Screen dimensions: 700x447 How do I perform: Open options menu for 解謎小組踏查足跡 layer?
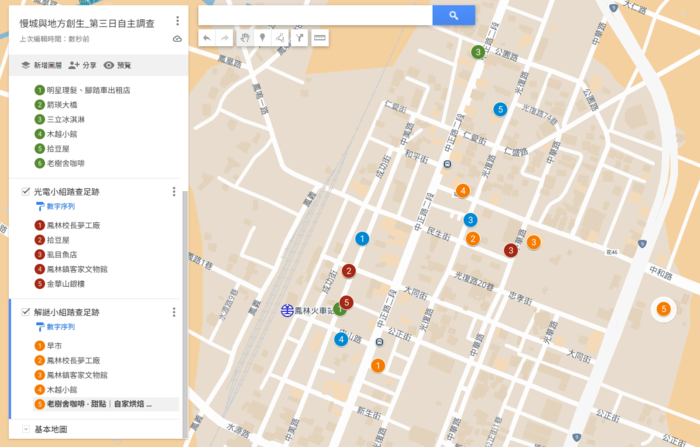click(x=174, y=312)
